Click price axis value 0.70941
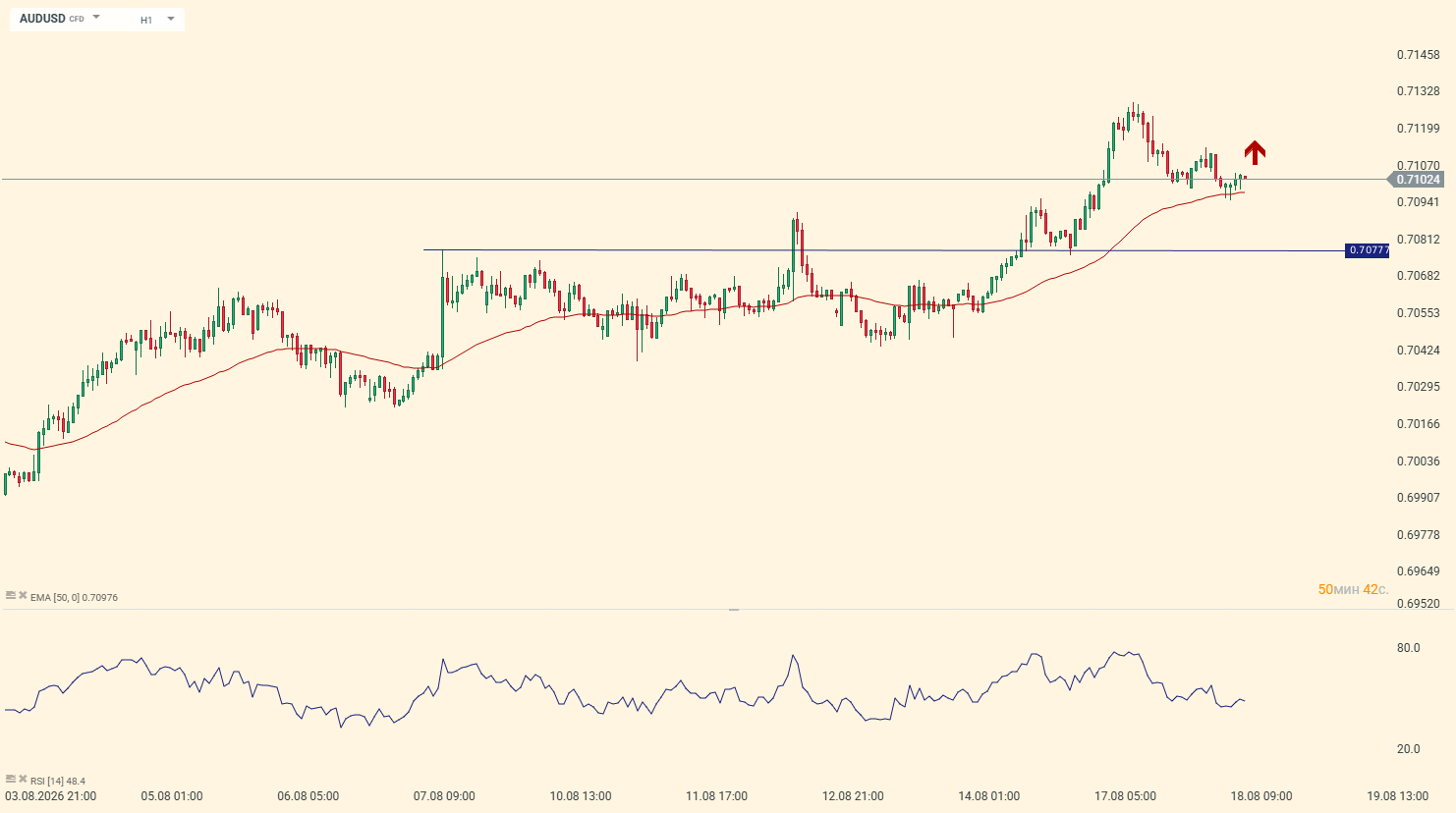 (1419, 202)
